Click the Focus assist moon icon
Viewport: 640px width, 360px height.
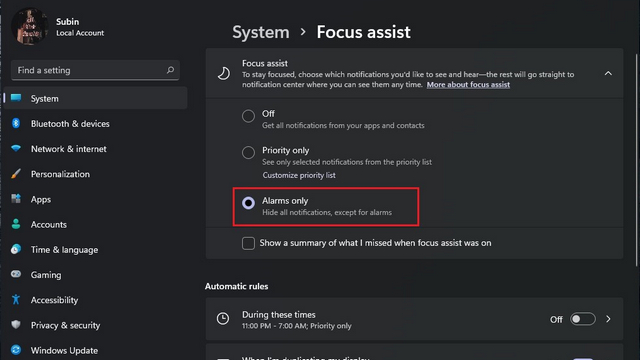[223, 73]
